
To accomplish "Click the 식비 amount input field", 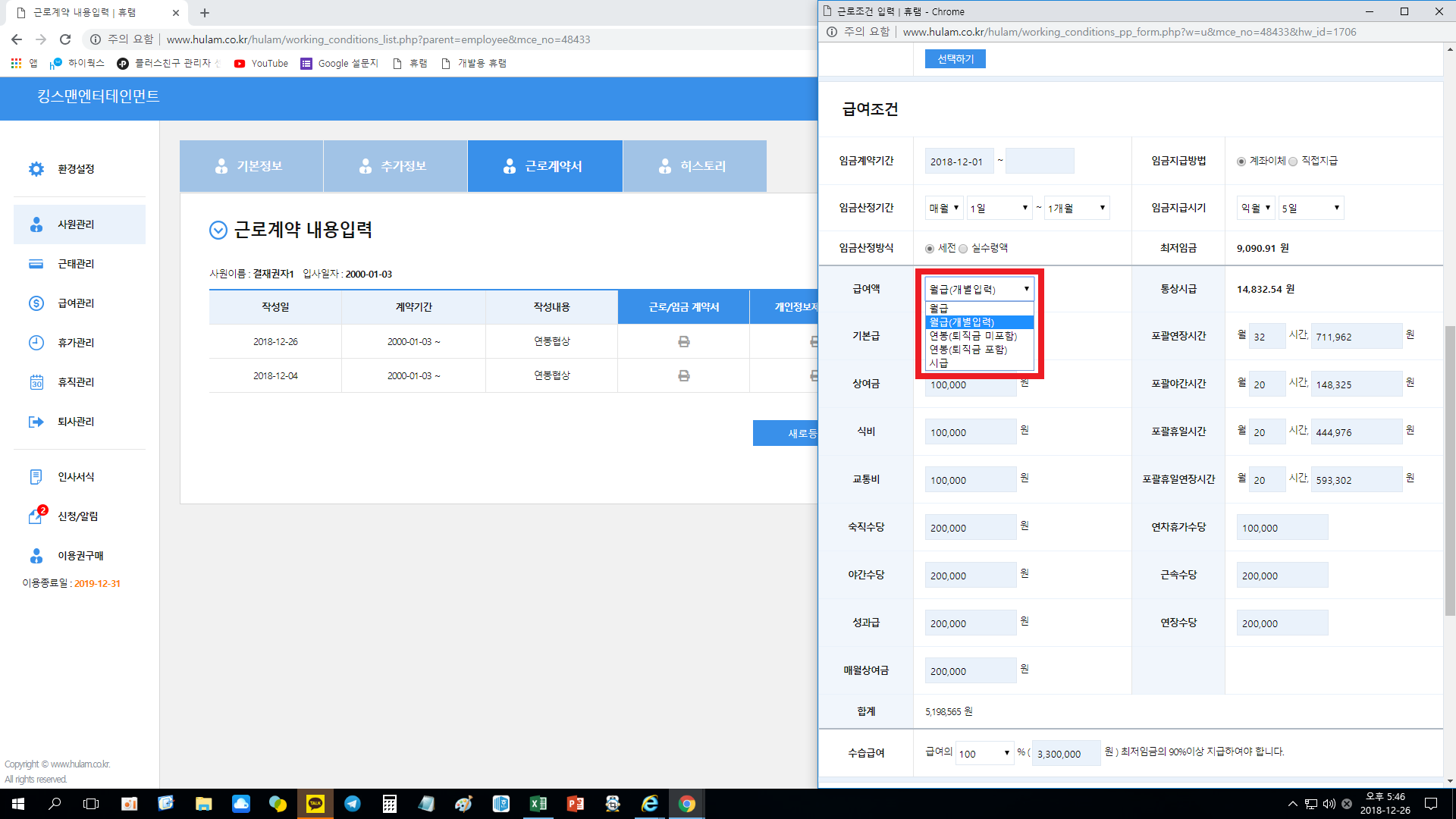I will tap(970, 432).
